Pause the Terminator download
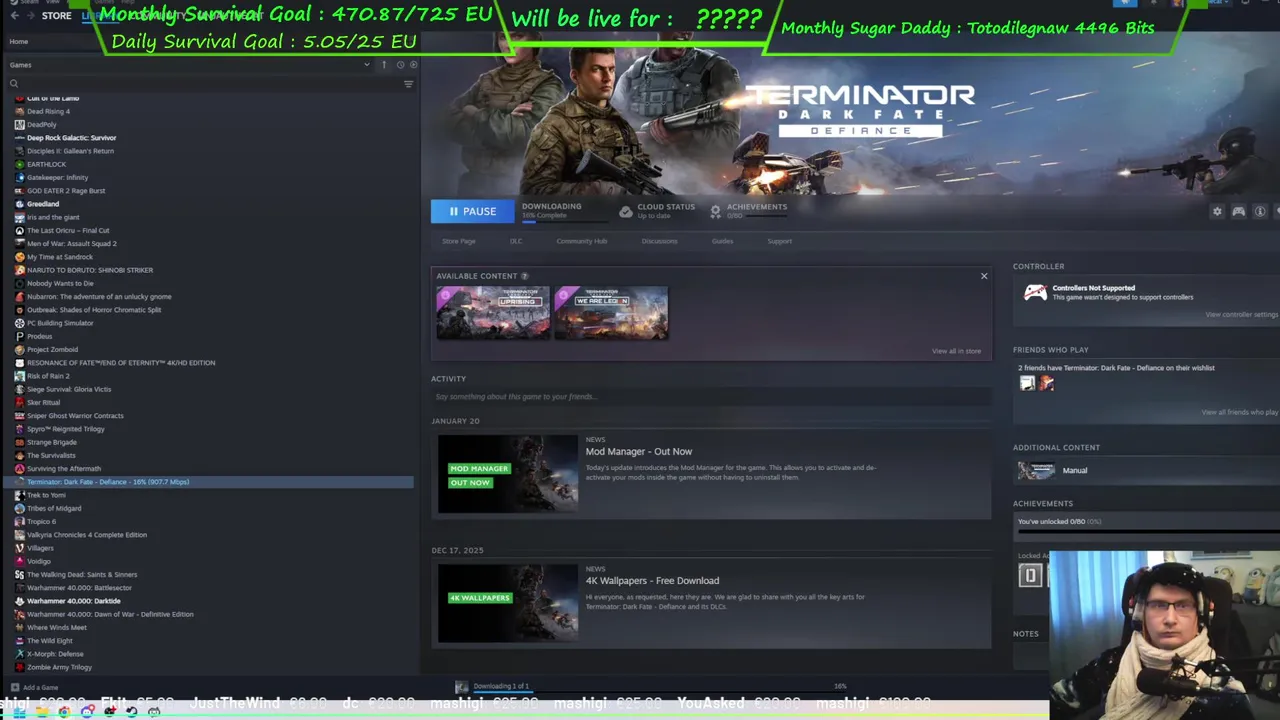 (472, 211)
